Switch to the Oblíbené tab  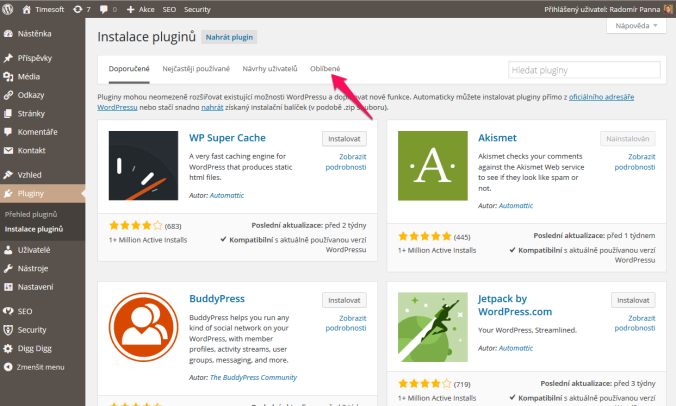(x=325, y=69)
